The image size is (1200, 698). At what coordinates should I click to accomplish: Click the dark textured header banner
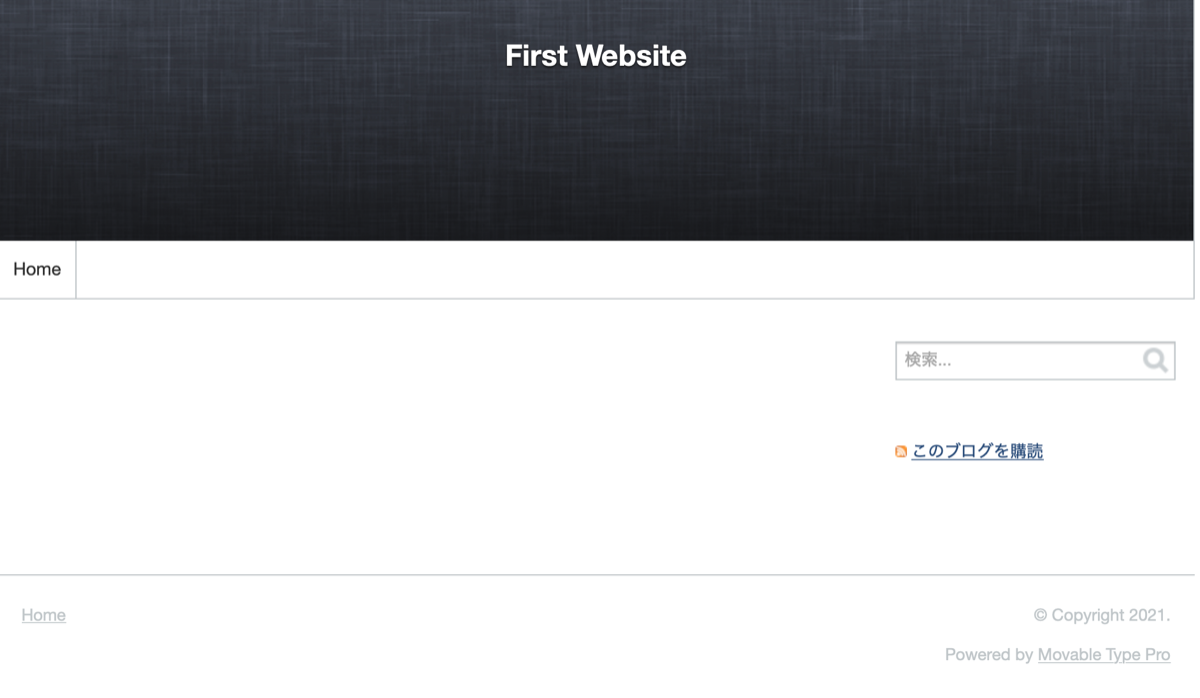click(x=597, y=150)
